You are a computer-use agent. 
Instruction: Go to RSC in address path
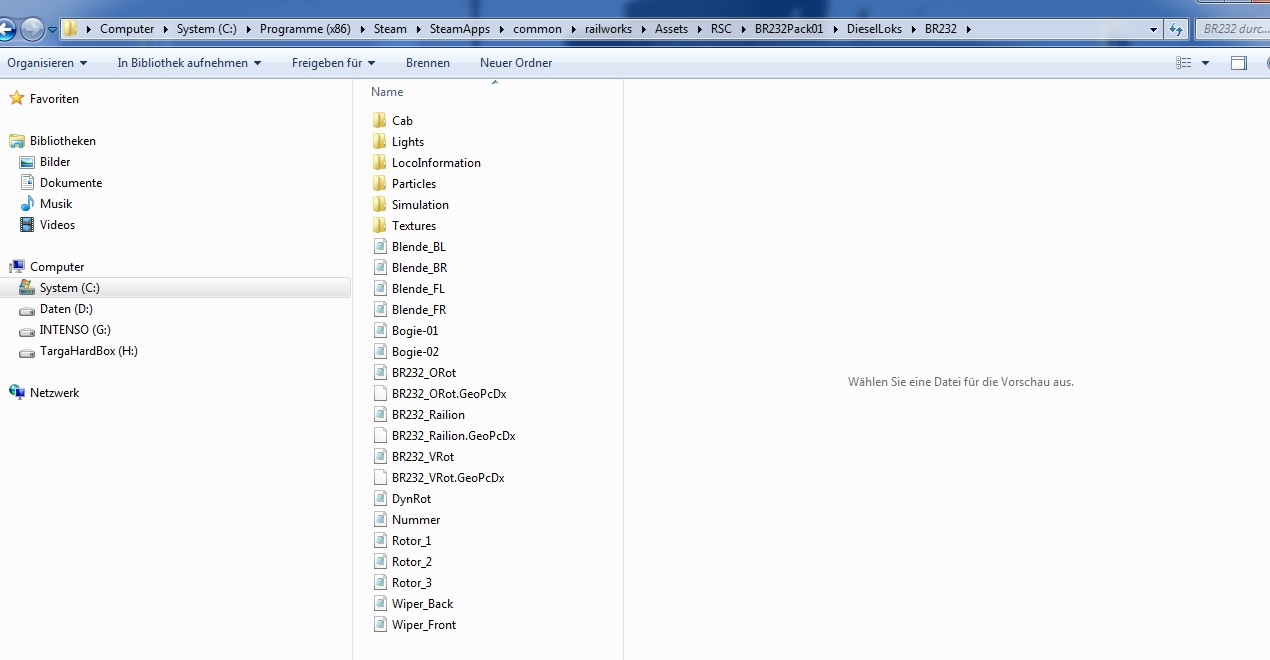click(720, 29)
